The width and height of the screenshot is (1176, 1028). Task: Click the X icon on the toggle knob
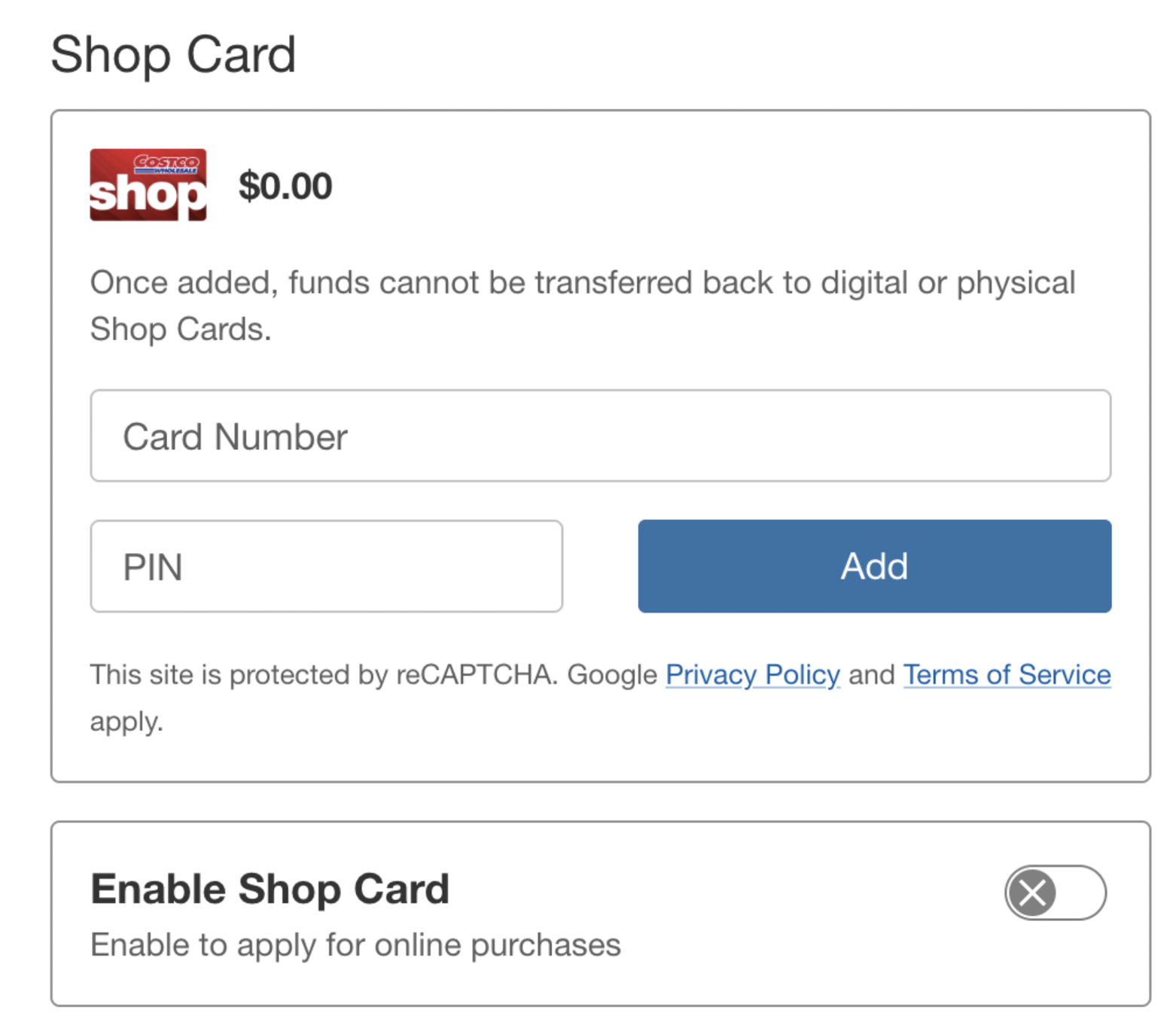tap(1032, 893)
